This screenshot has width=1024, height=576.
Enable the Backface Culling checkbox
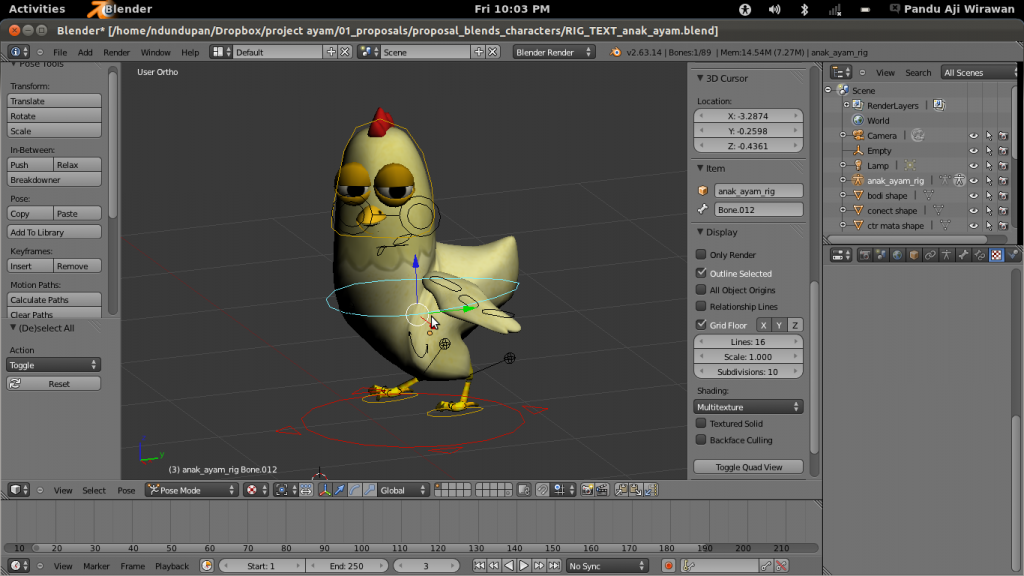coord(701,440)
